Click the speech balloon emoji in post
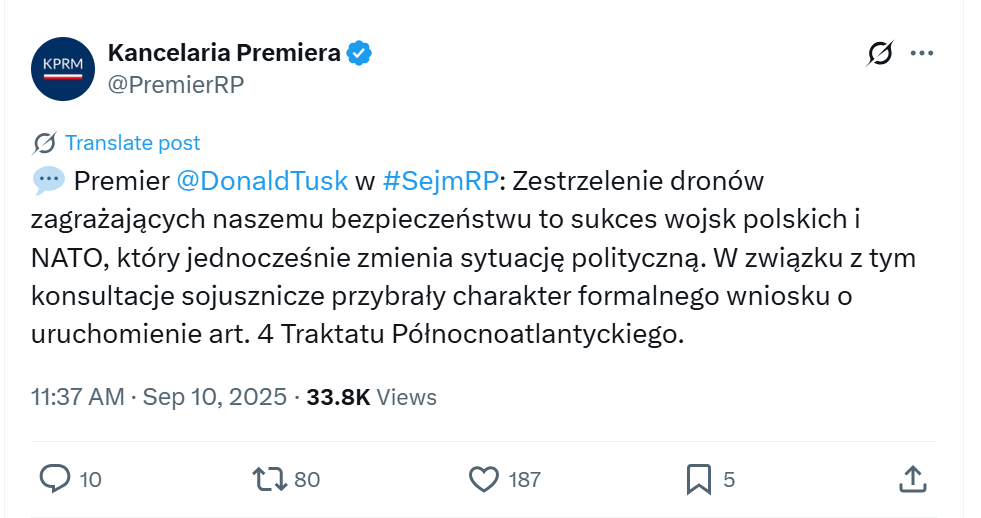This screenshot has height=518, width=981. point(48,181)
